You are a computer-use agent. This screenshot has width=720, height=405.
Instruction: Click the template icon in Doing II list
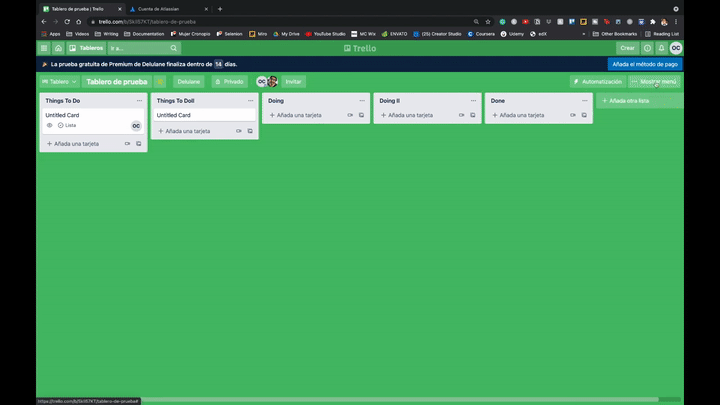click(472, 115)
